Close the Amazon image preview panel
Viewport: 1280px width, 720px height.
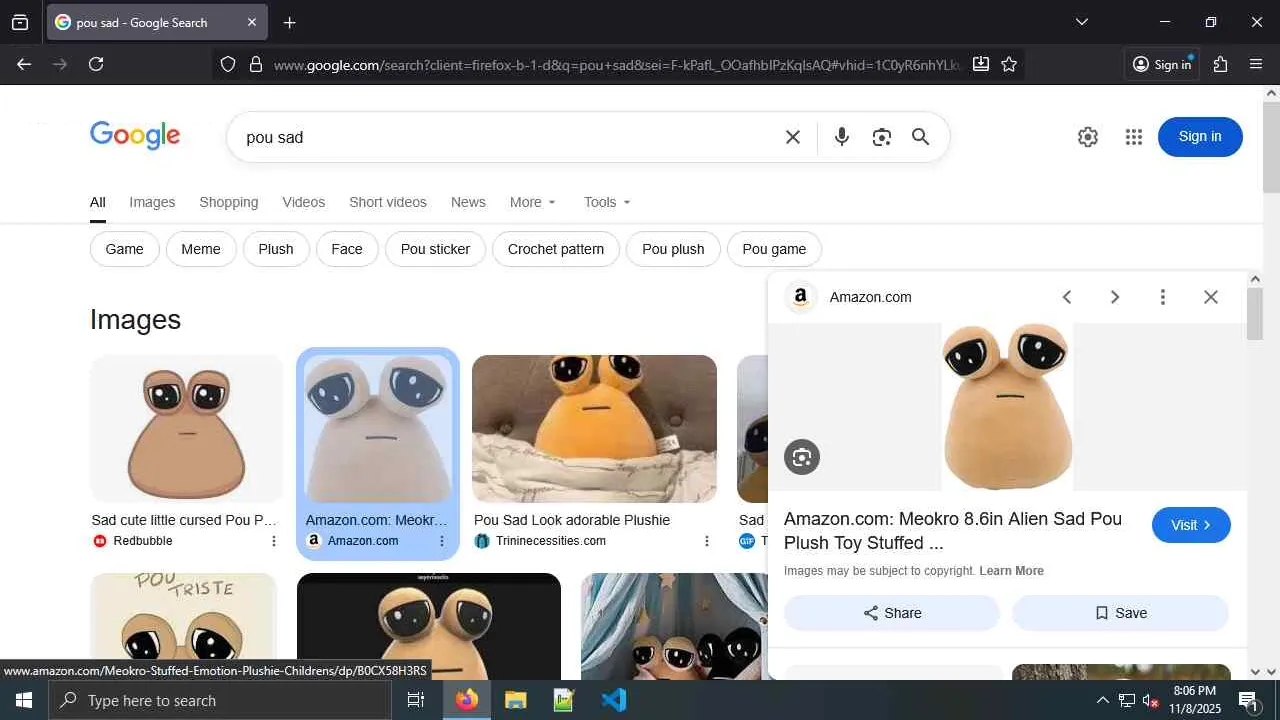(1211, 297)
